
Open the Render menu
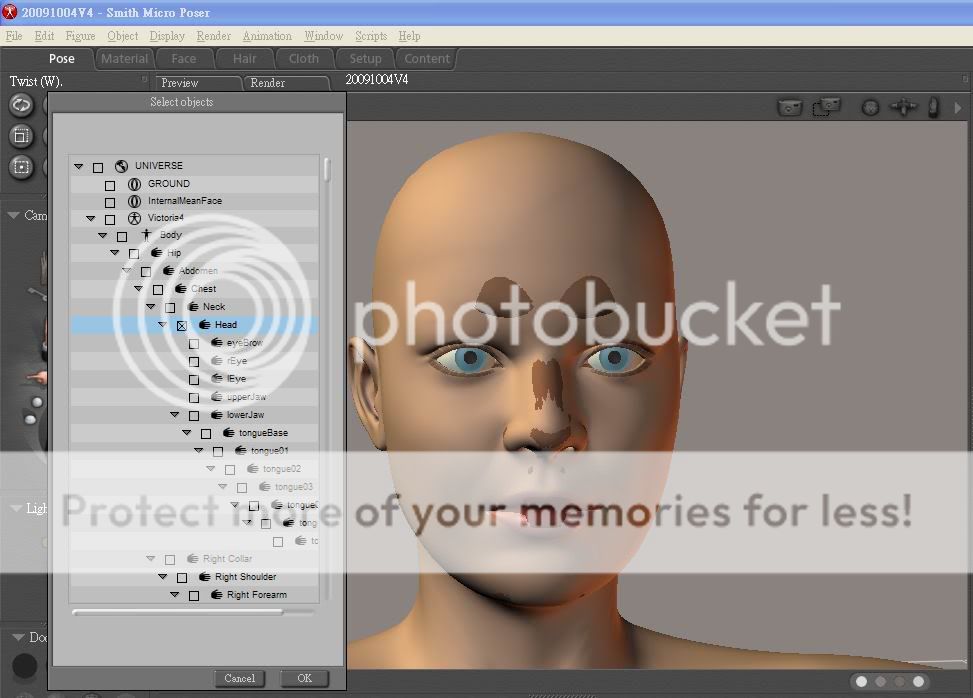pos(213,36)
